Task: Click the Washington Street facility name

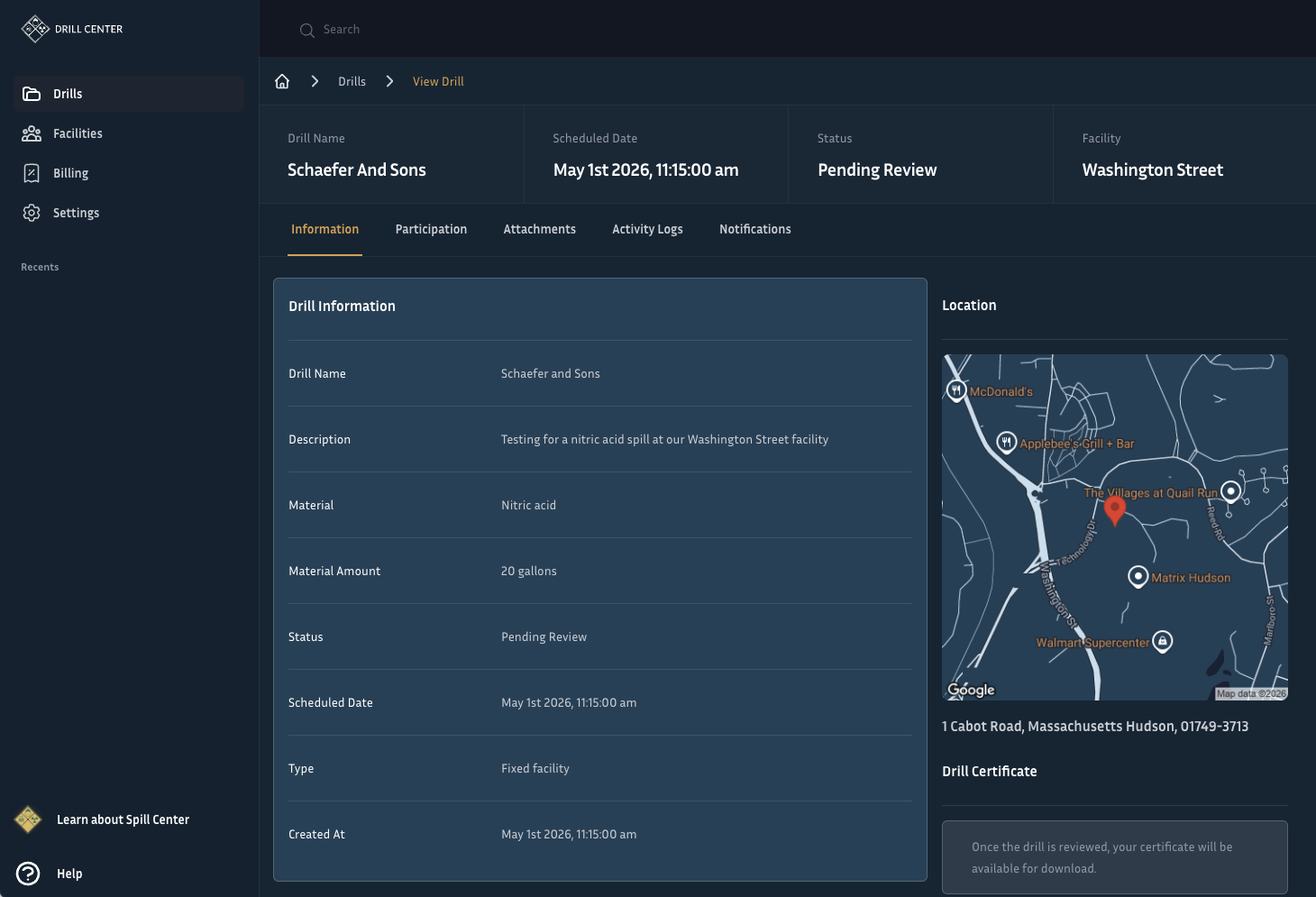Action: coord(1153,169)
